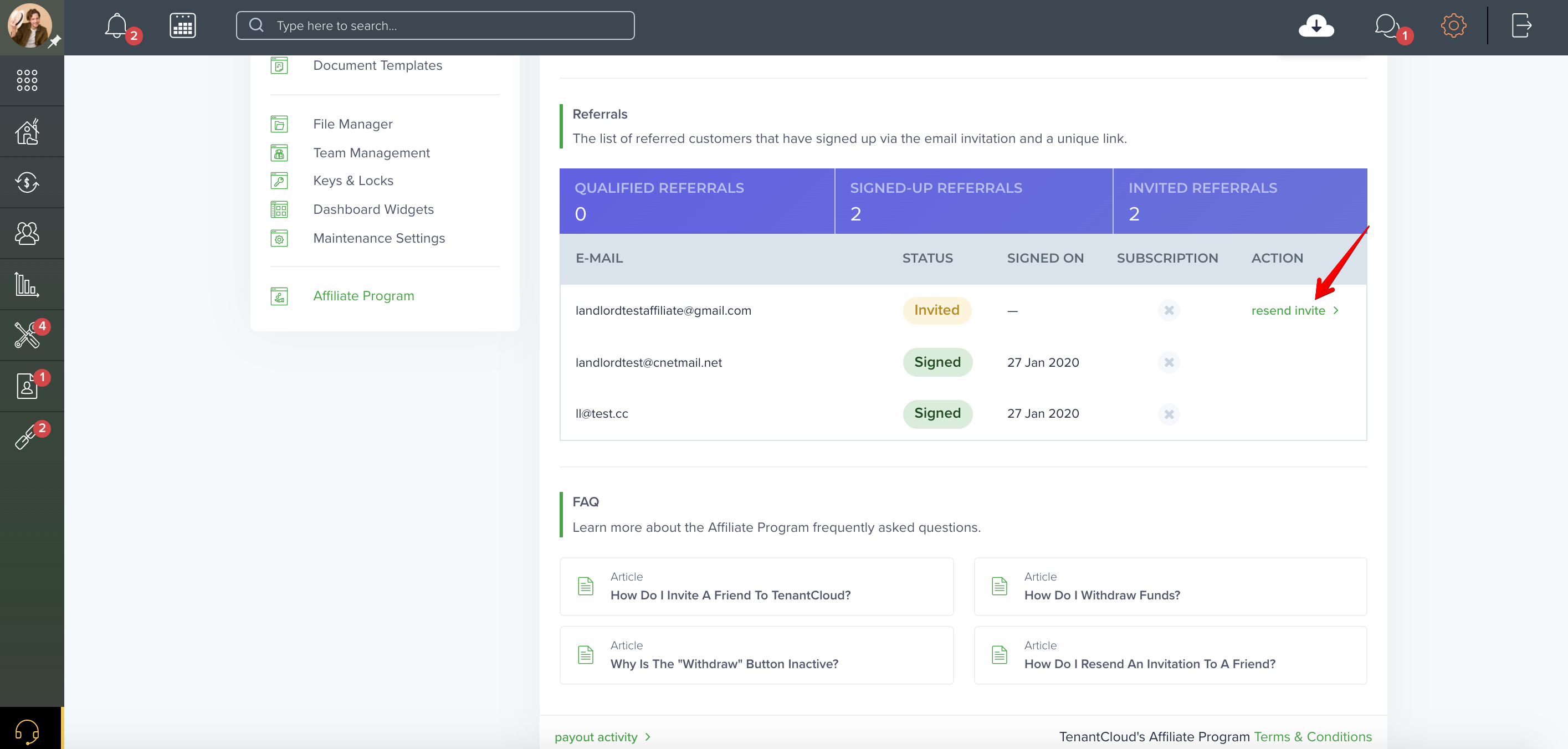
Task: Open the Terms & Conditions link
Action: 1313,737
